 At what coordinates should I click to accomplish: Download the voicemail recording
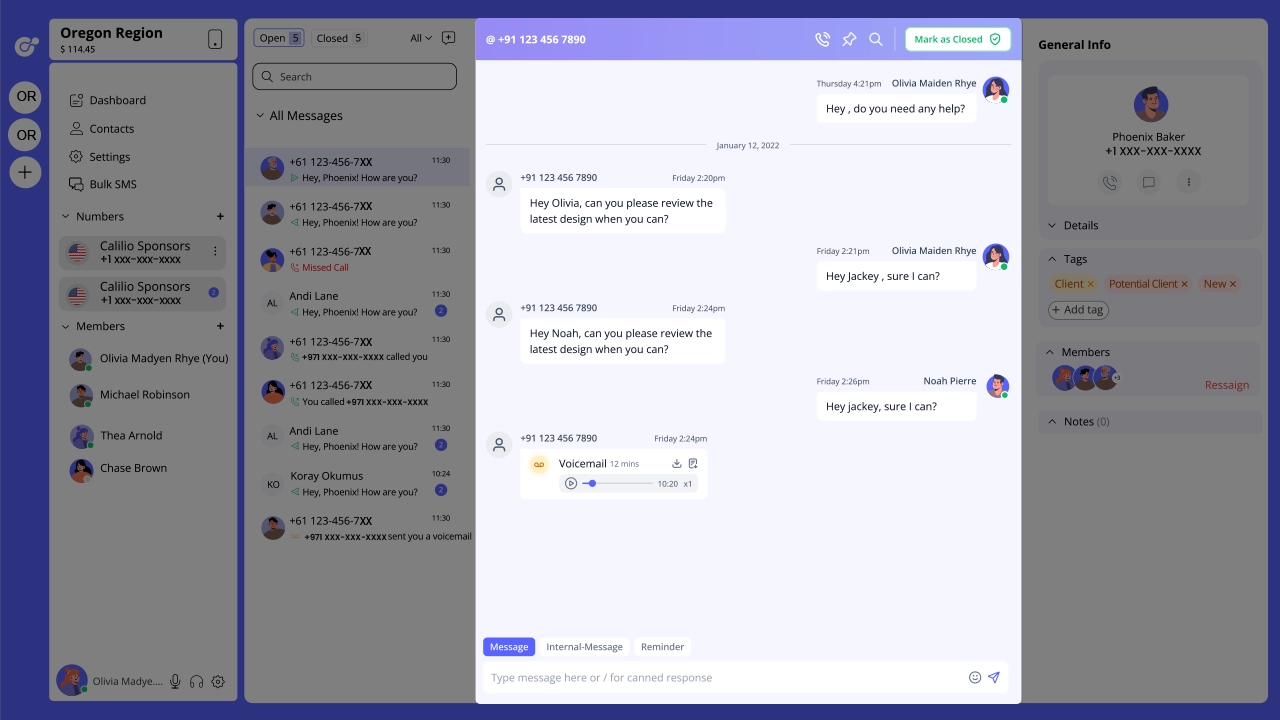[676, 464]
